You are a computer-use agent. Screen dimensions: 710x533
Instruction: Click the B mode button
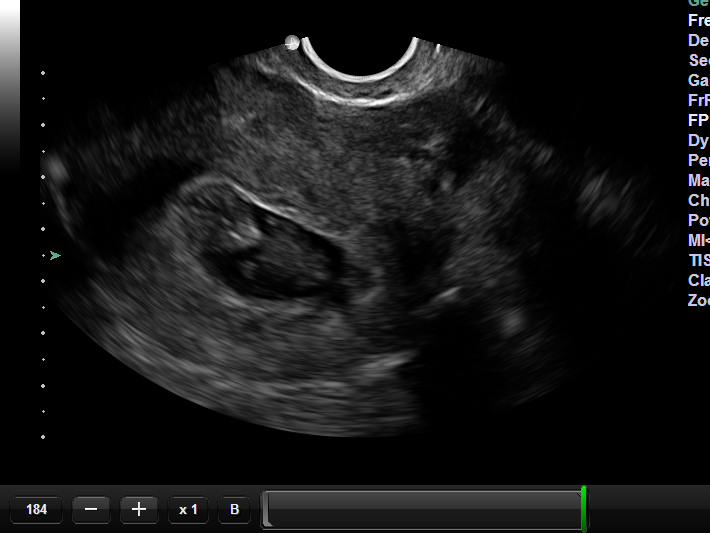[235, 509]
